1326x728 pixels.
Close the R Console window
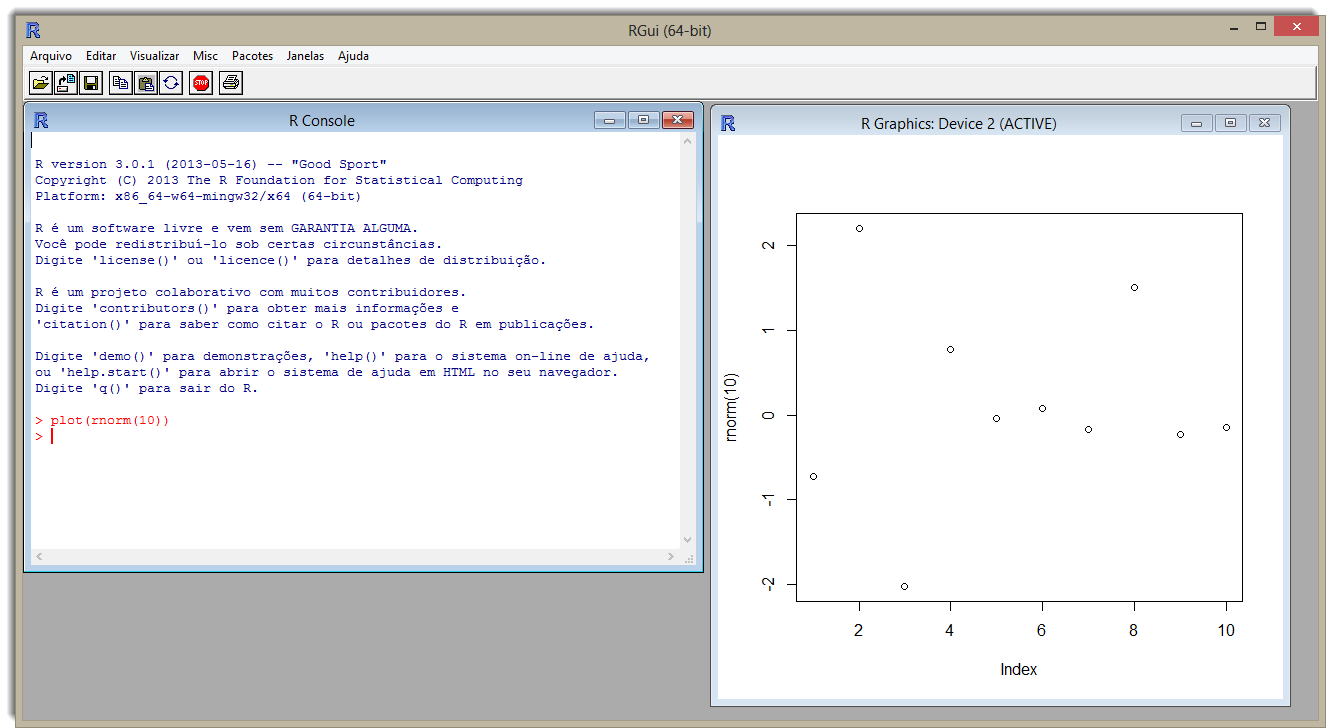[677, 120]
